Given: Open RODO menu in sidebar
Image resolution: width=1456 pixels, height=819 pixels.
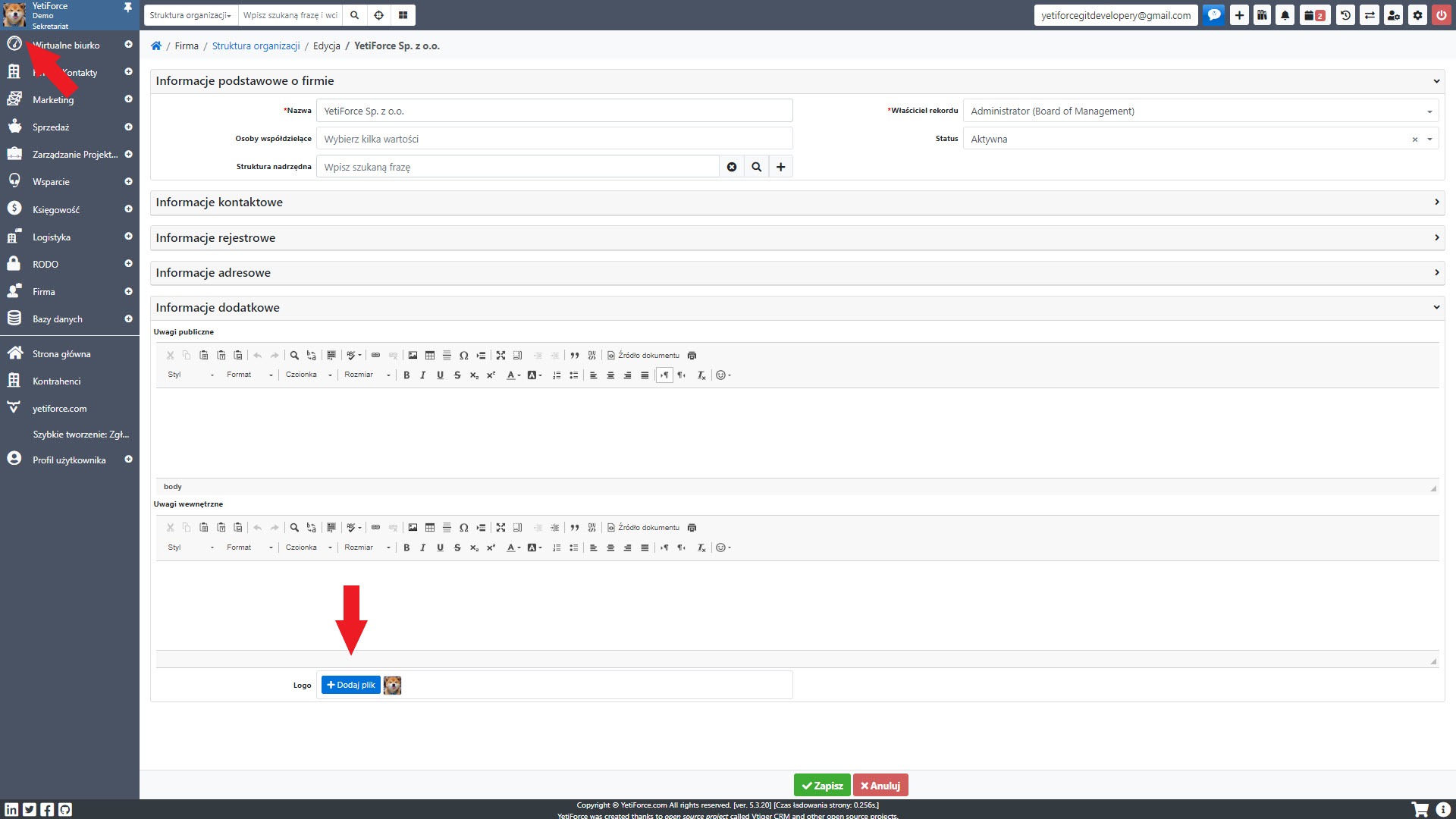Looking at the screenshot, I should point(70,265).
